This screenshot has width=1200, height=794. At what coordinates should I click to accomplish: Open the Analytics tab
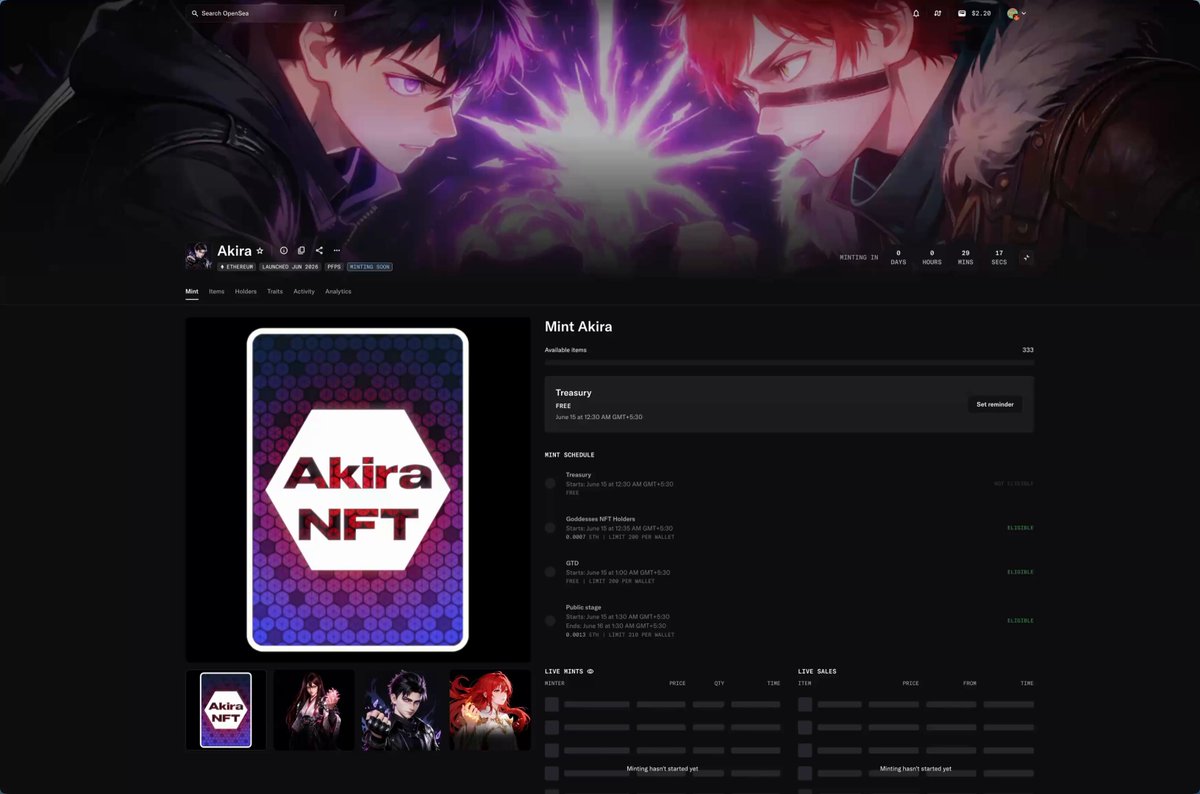coord(338,291)
